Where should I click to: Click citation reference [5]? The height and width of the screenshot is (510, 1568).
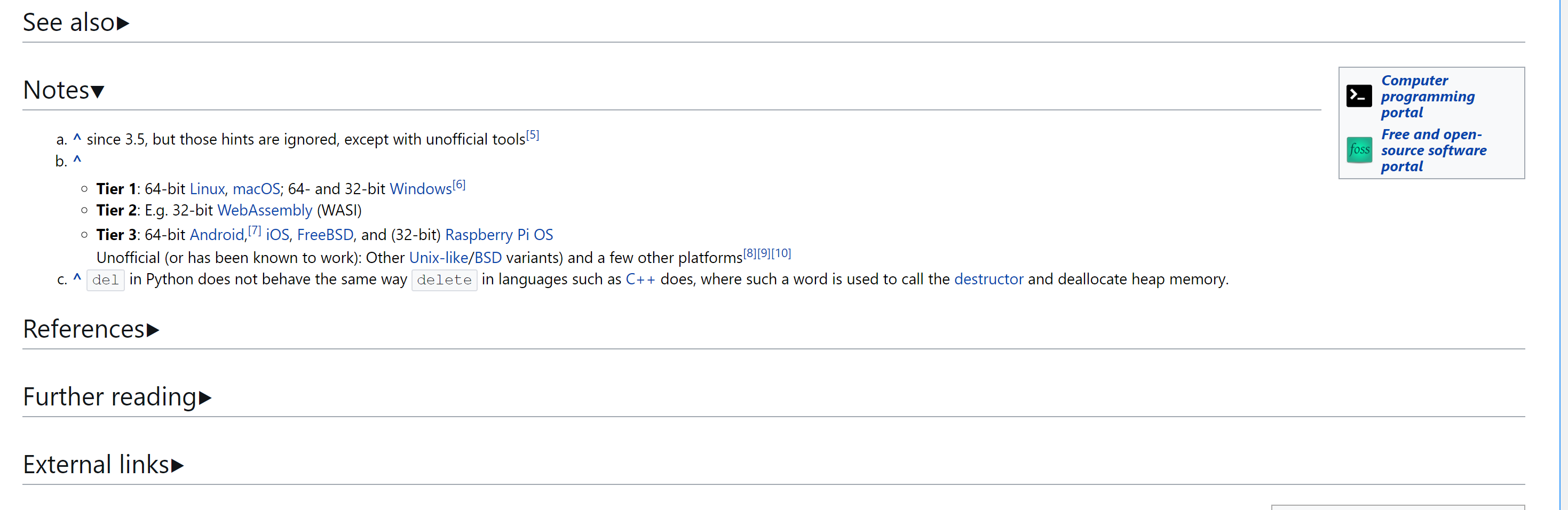pyautogui.click(x=533, y=135)
